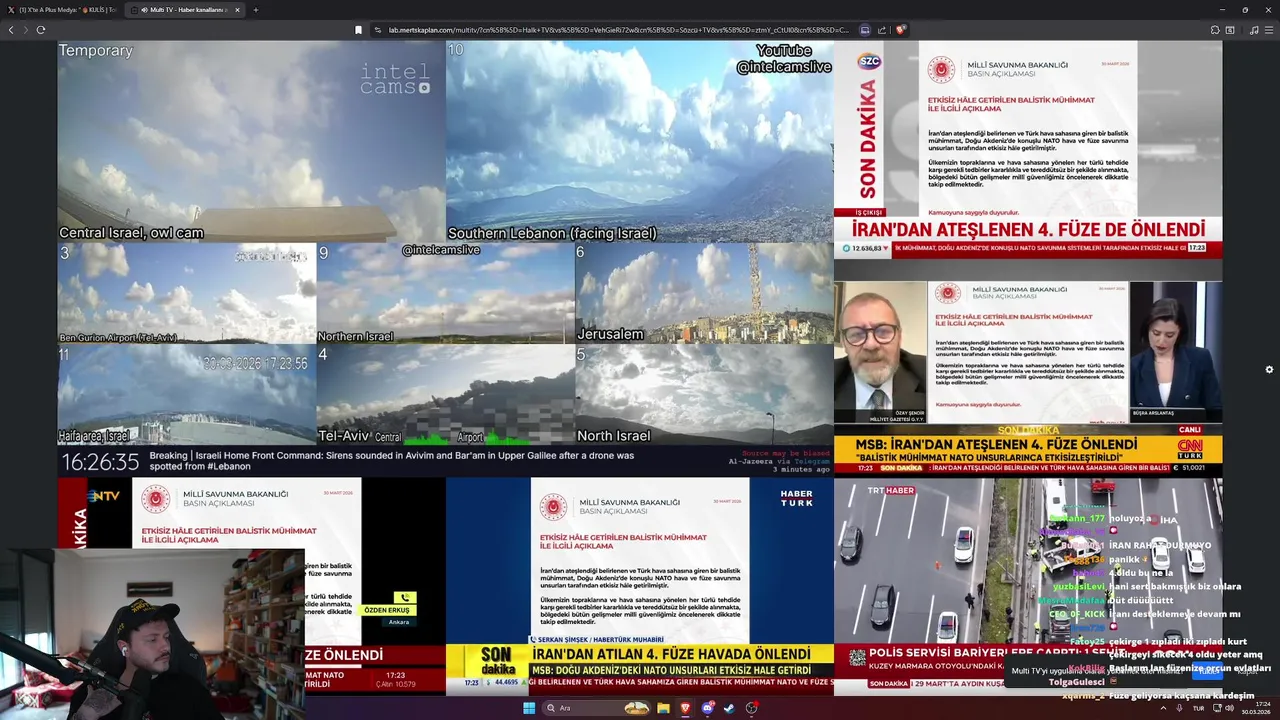Select the North Israel camera view

tap(704, 395)
